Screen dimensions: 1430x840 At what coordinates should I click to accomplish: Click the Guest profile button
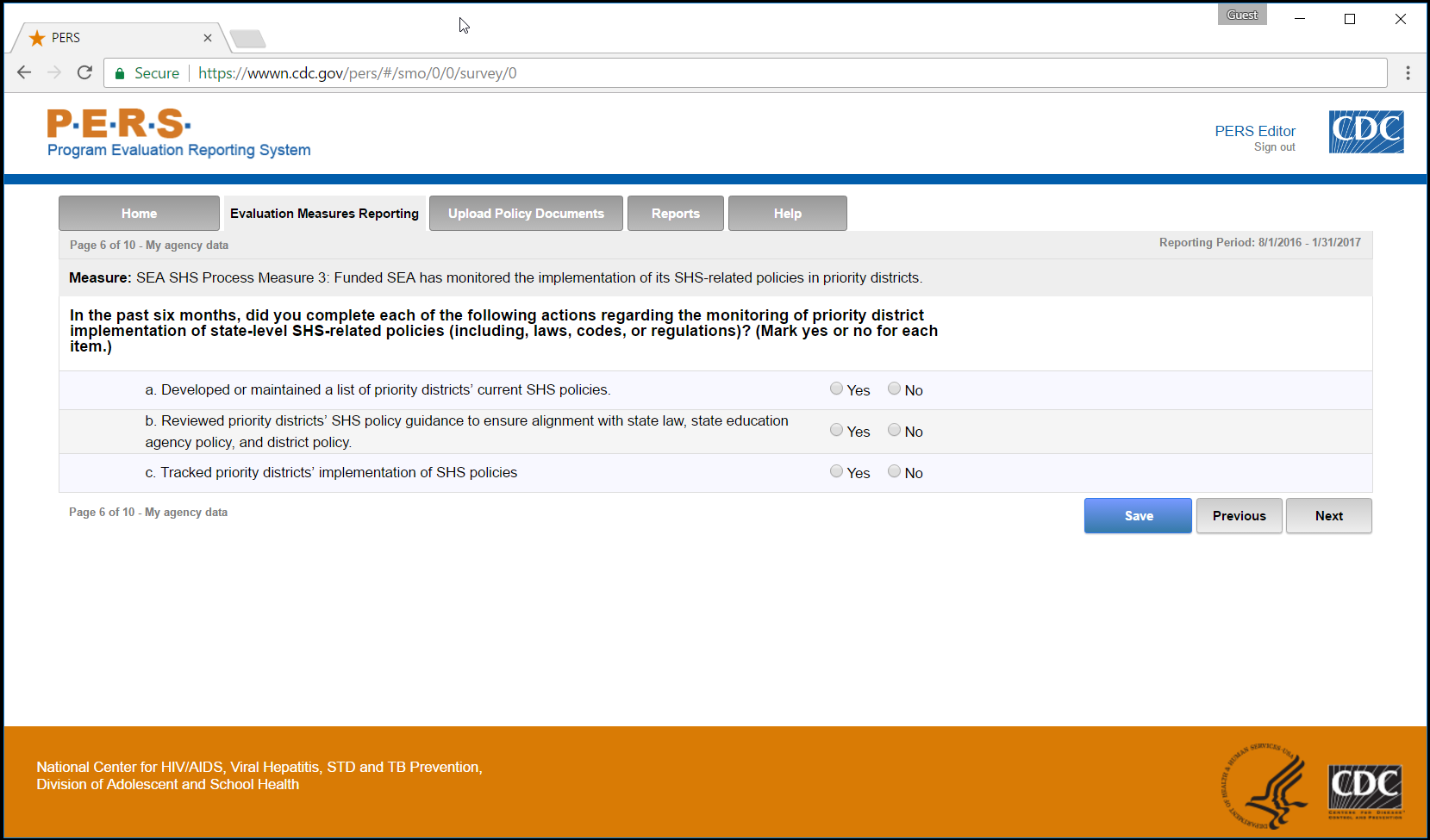click(1242, 15)
